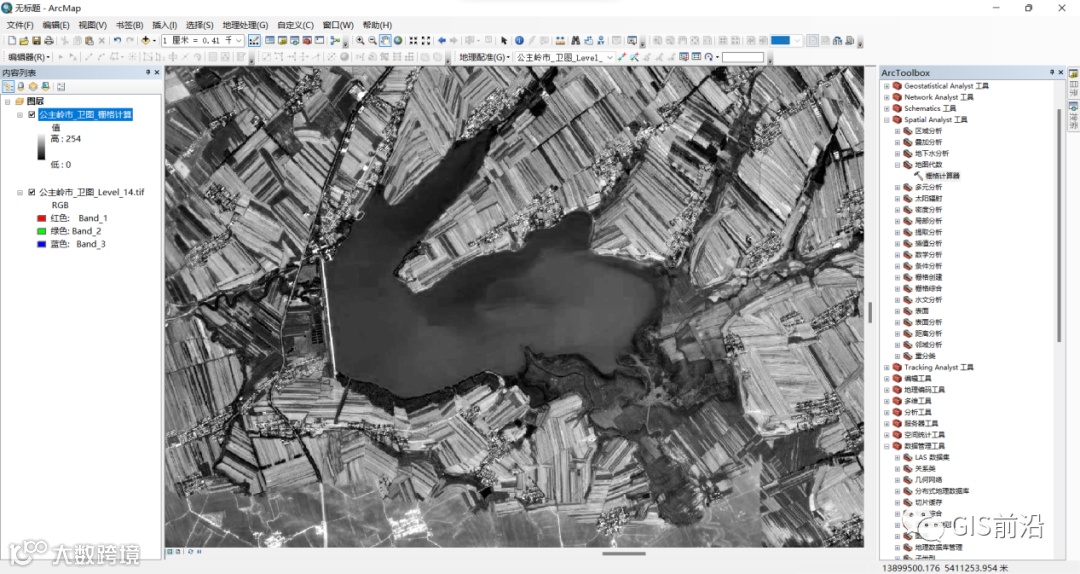This screenshot has height=574, width=1080.
Task: Open the 编辑器(R) dropdown button
Action: (29, 58)
